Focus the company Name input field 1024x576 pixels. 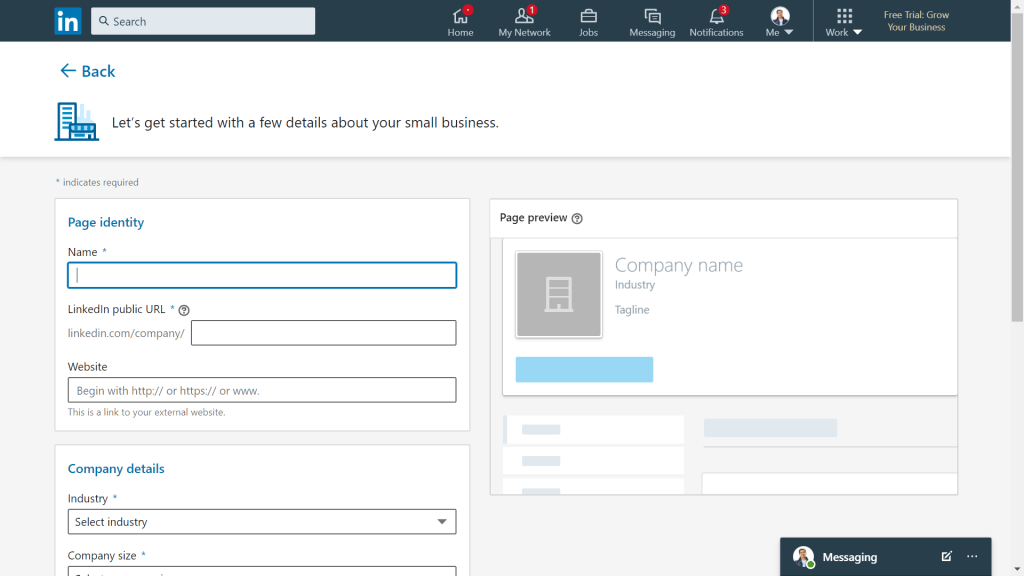[262, 275]
